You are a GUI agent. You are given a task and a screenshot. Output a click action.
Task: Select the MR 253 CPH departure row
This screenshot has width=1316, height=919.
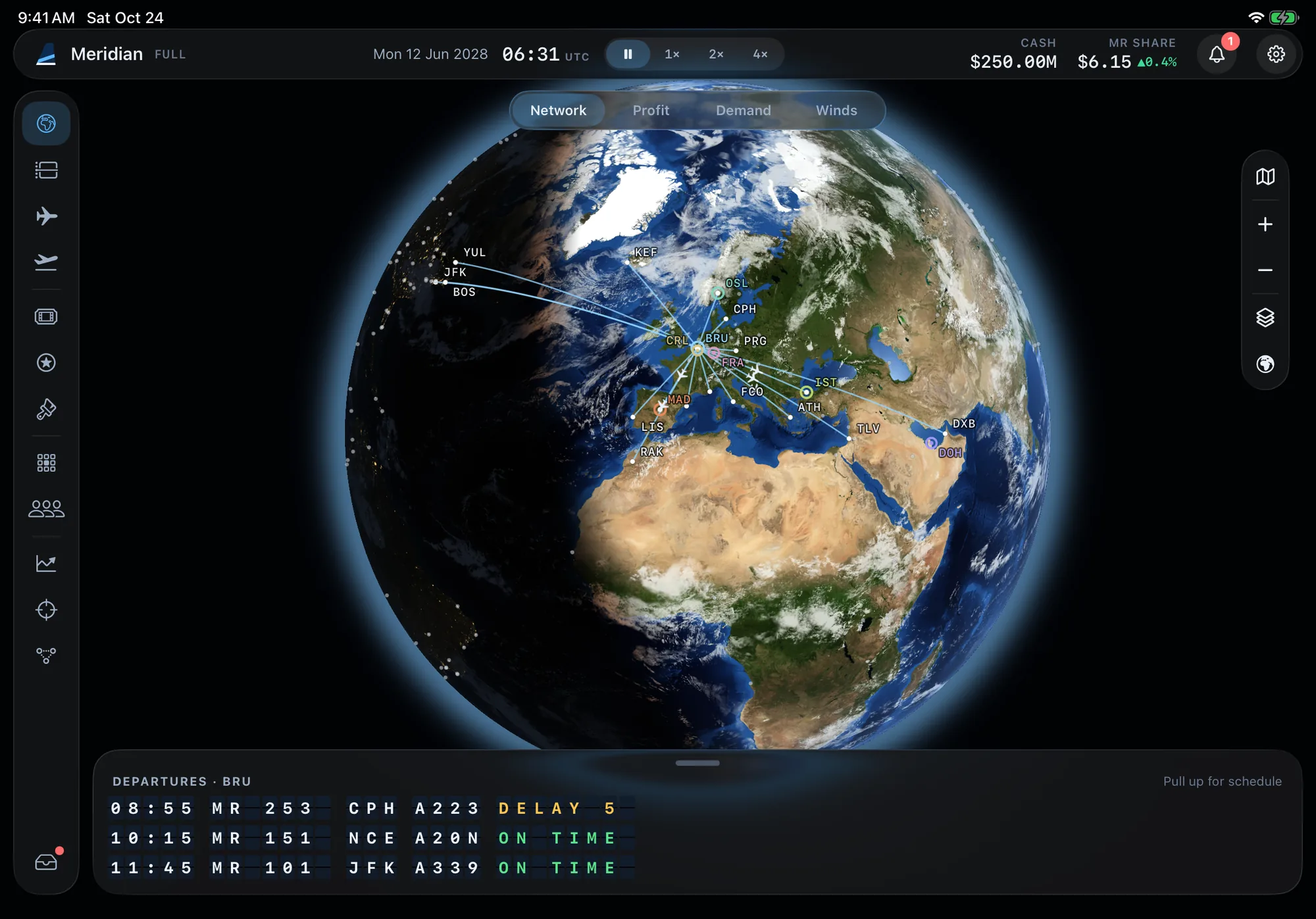(x=372, y=808)
